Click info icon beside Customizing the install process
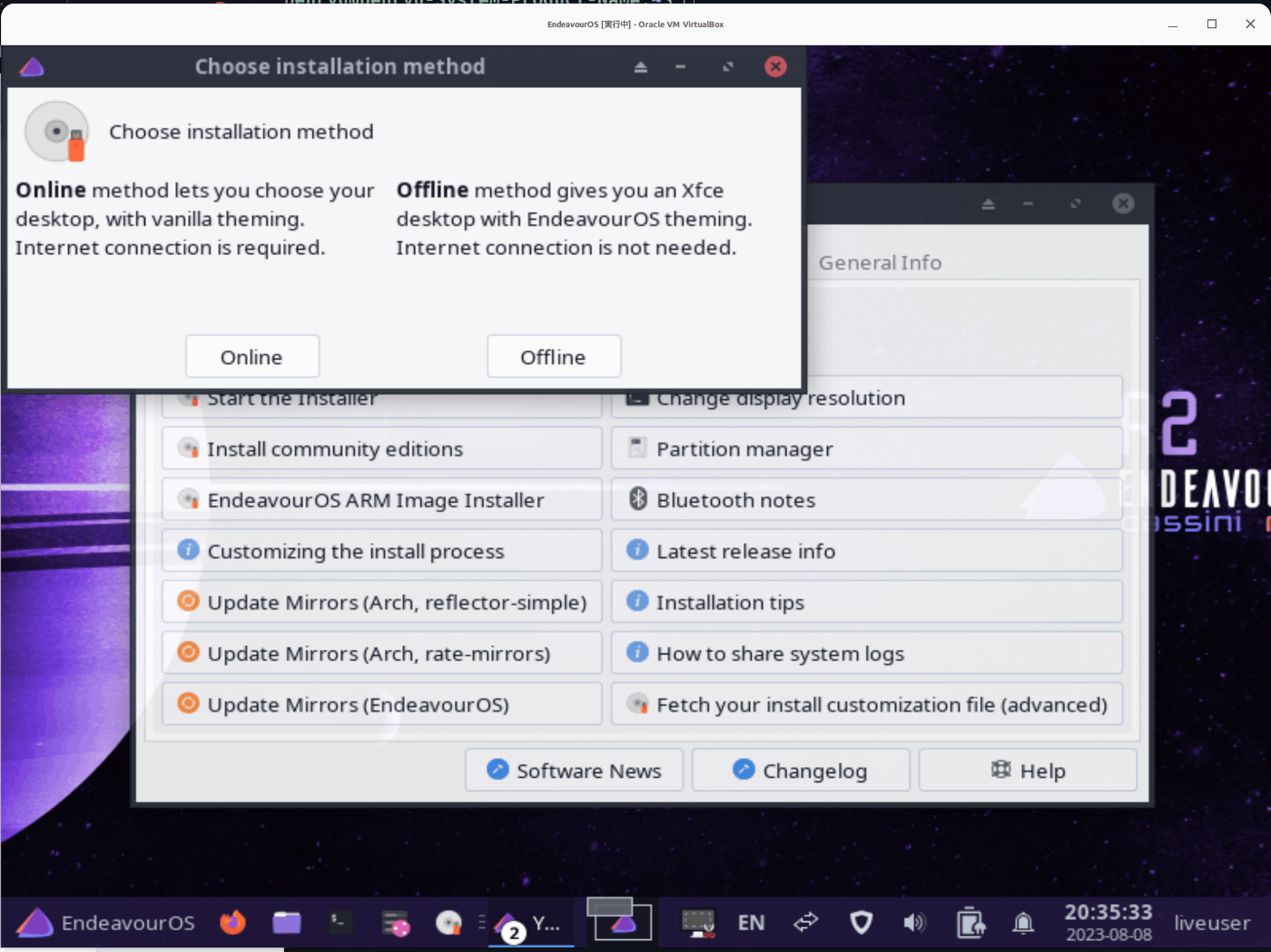The image size is (1271, 952). tap(188, 550)
